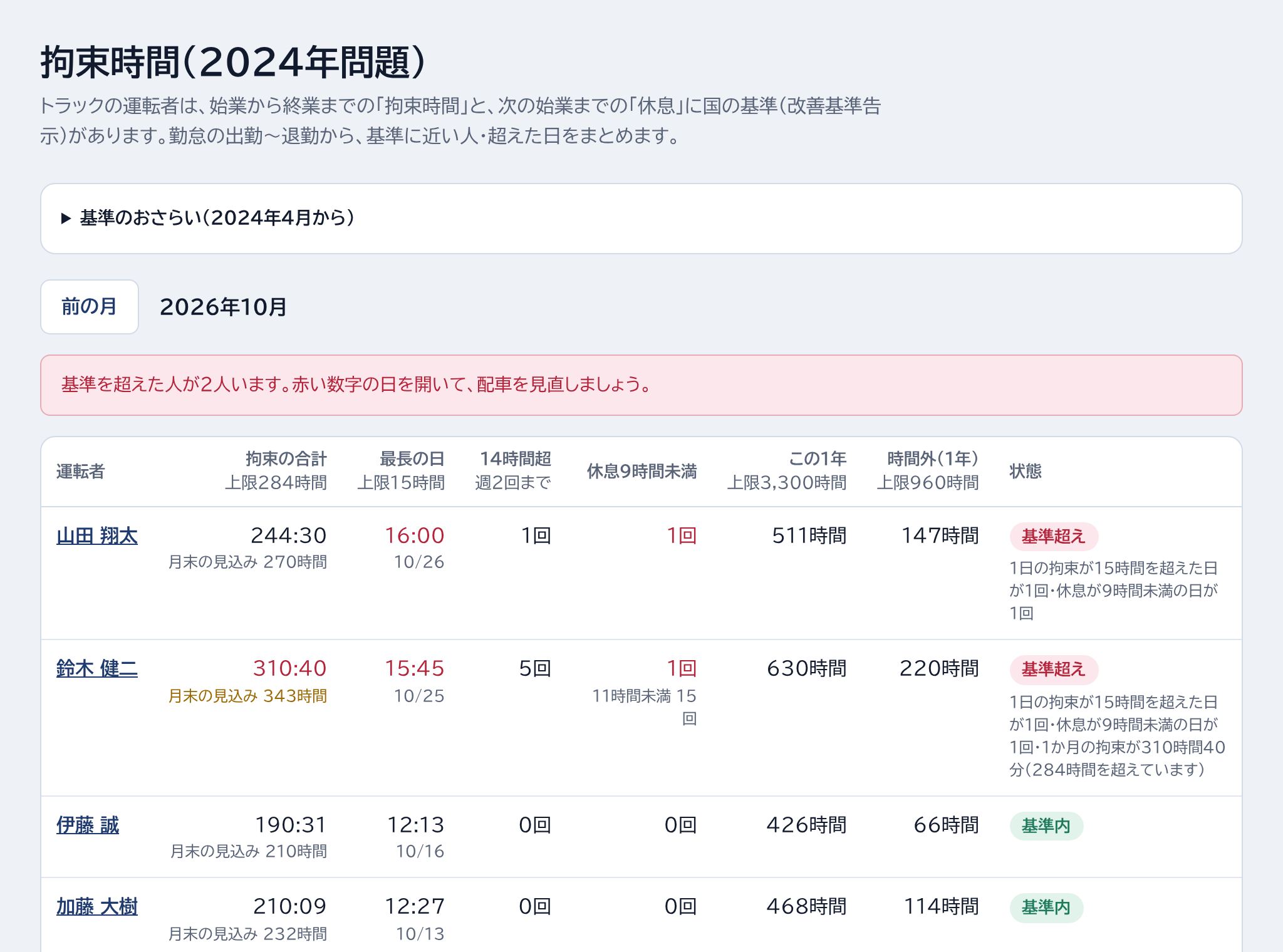Click the 前の月 button
This screenshot has width=1283, height=952.
coord(90,307)
